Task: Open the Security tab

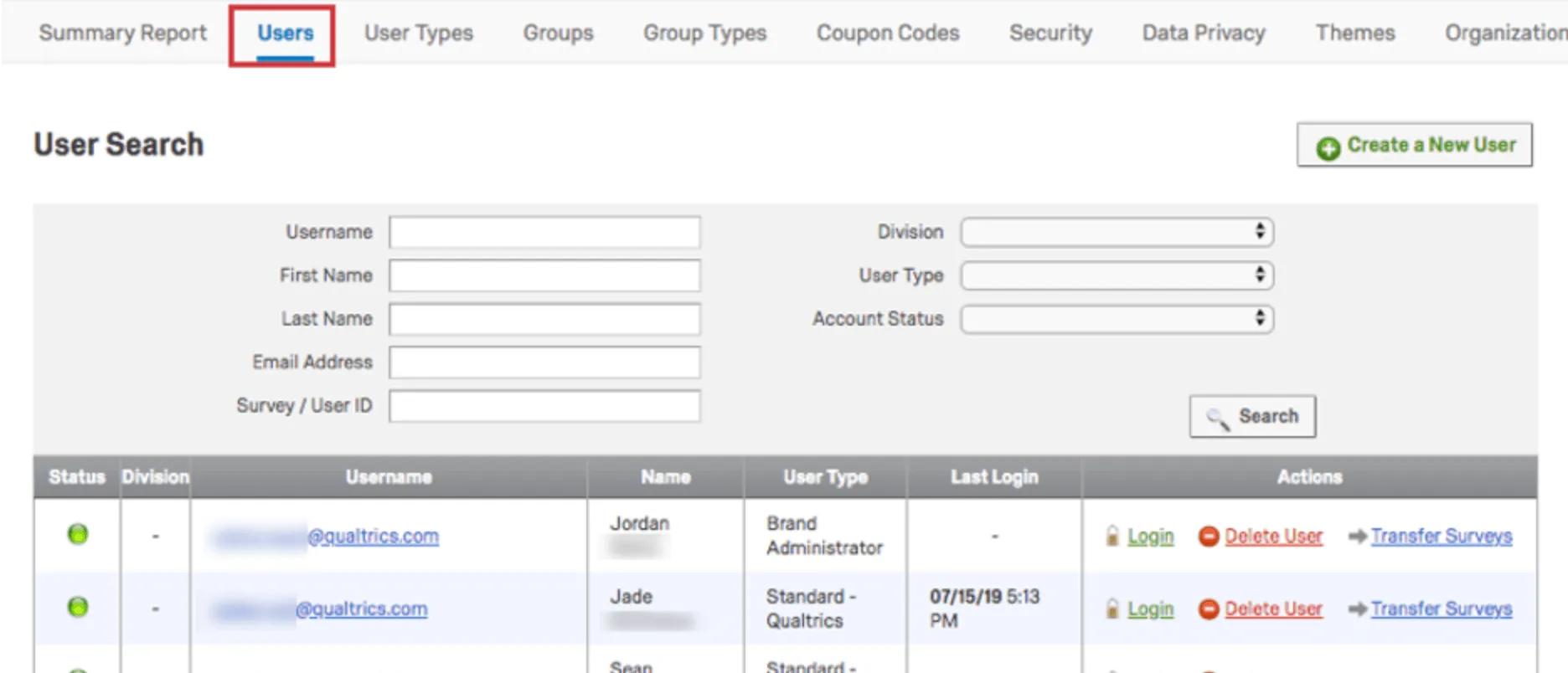Action: point(1050,33)
